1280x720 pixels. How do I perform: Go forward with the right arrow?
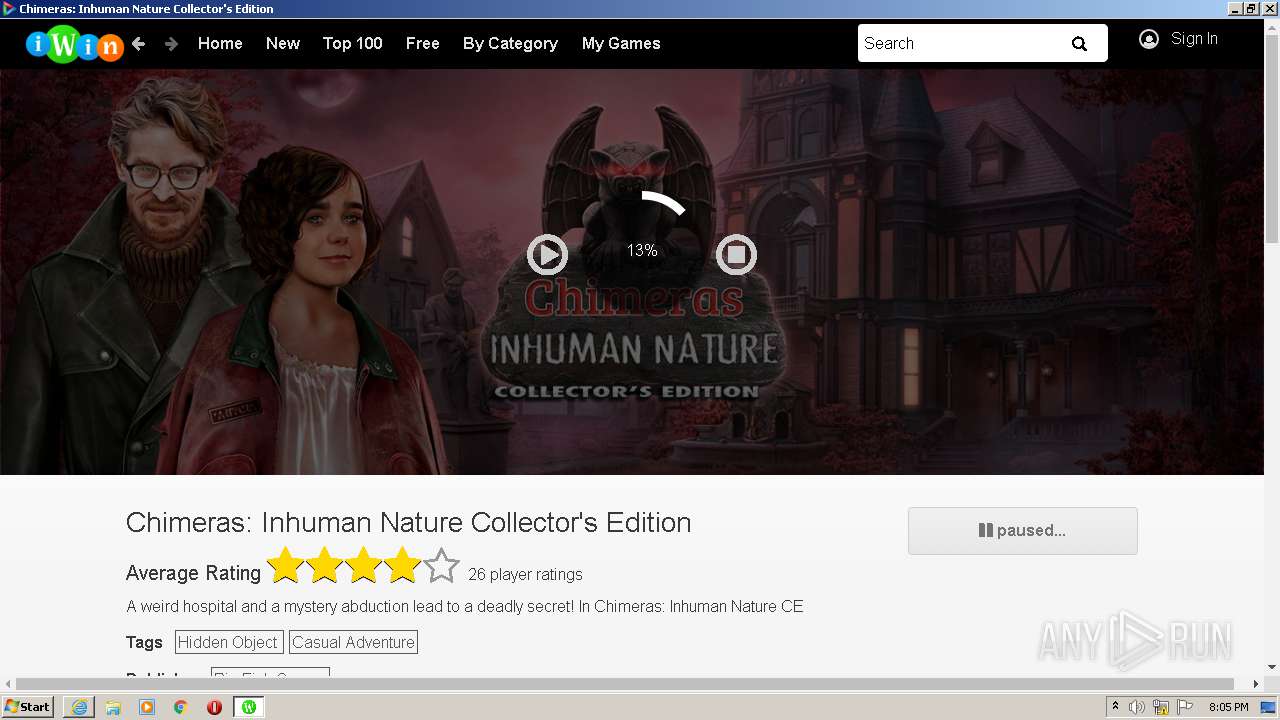click(x=171, y=43)
